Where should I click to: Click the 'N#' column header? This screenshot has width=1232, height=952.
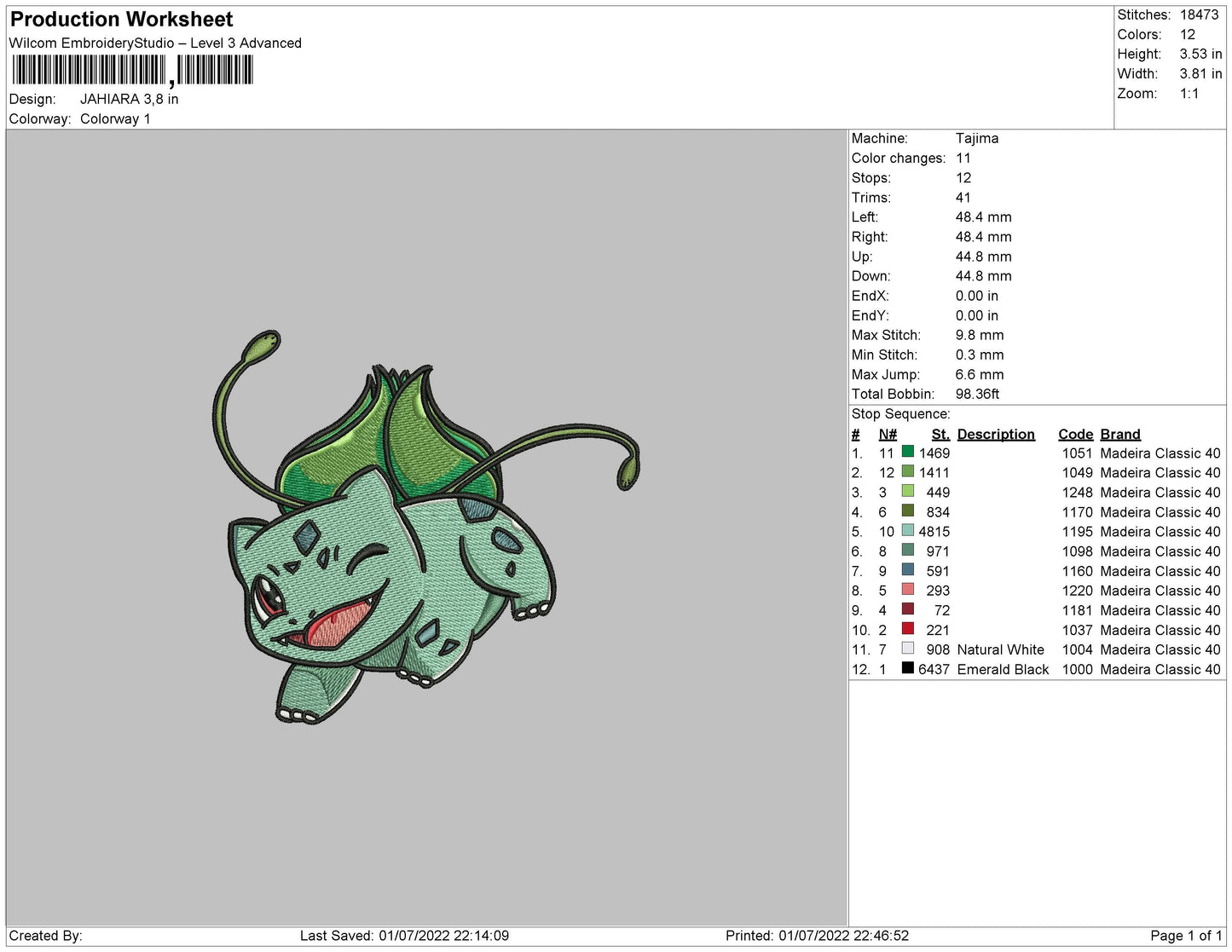point(888,434)
